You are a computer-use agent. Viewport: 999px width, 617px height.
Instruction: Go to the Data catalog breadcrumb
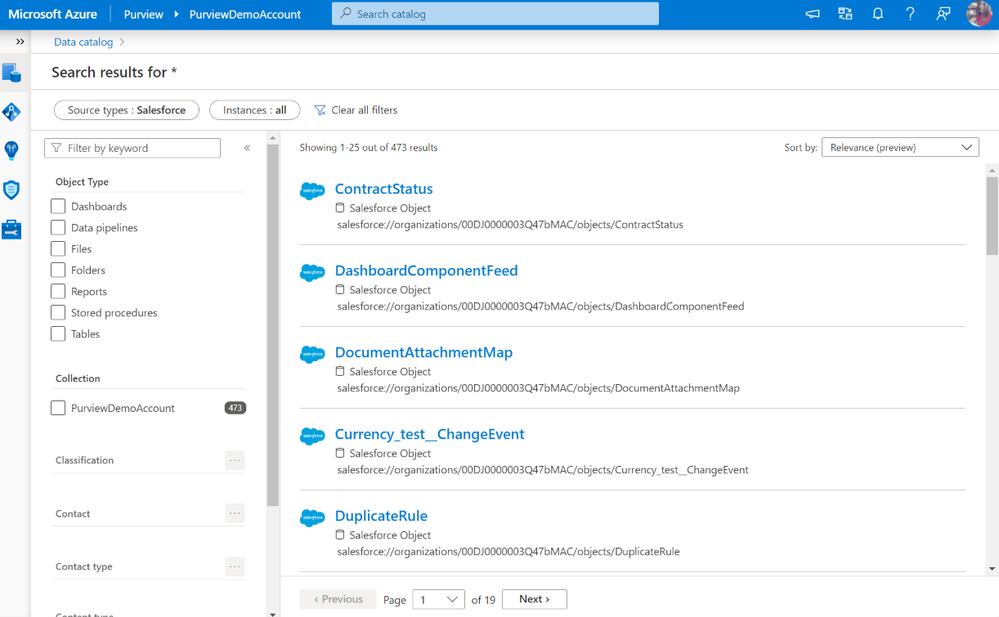83,42
